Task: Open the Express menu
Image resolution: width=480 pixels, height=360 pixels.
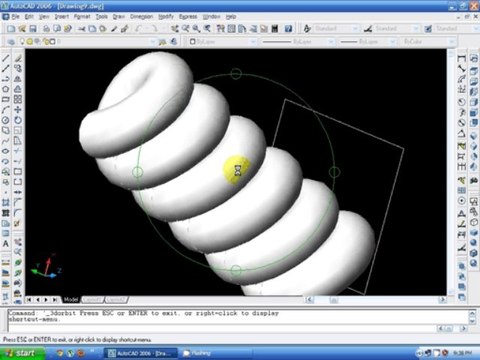Action: tap(188, 16)
